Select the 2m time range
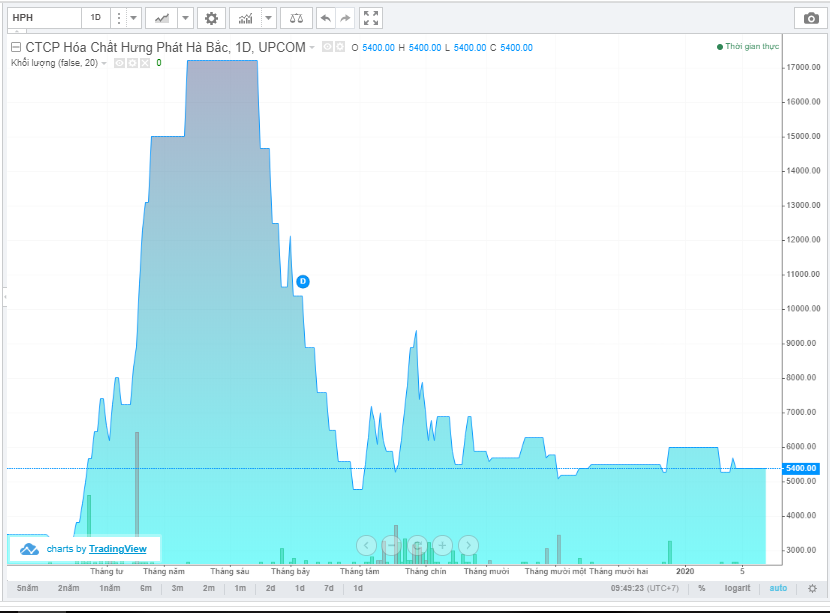Viewport: 830px width, 613px height. 209,588
